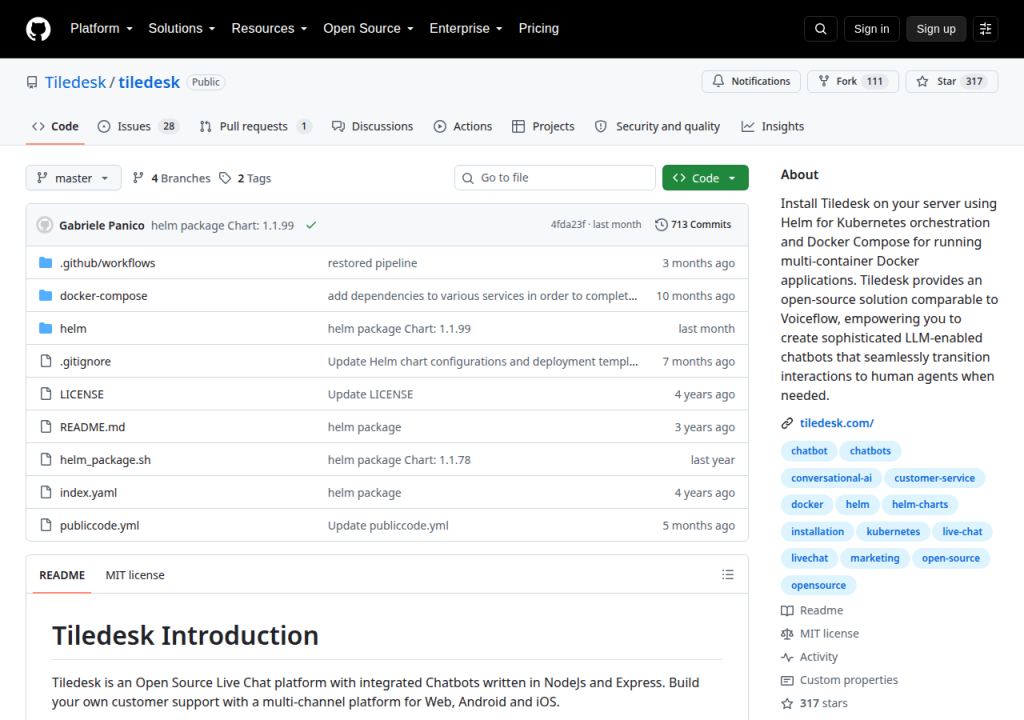Viewport: 1024px width, 720px height.
Task: Expand the Enterprise menu
Action: point(466,29)
